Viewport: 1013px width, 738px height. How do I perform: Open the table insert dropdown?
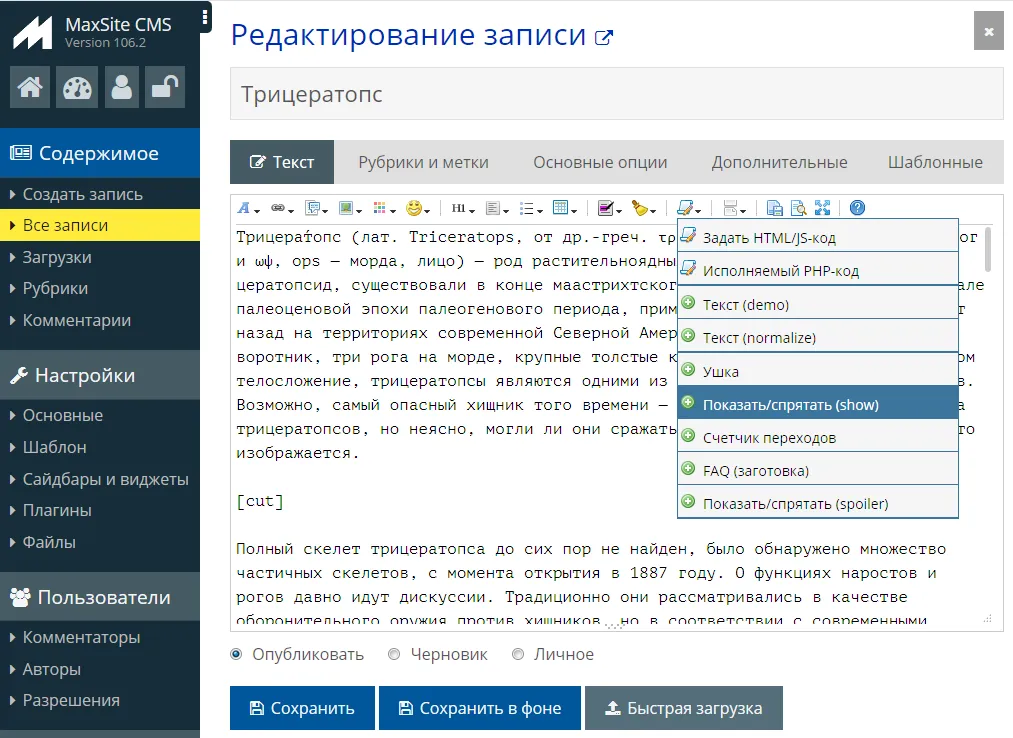pos(564,208)
